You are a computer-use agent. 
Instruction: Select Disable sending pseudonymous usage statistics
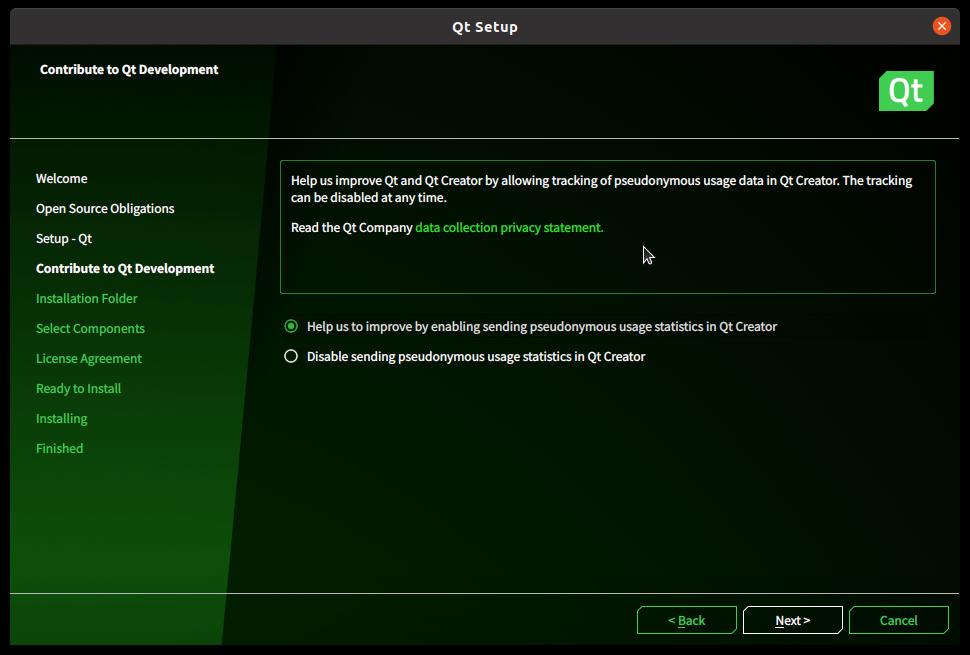pyautogui.click(x=464, y=357)
